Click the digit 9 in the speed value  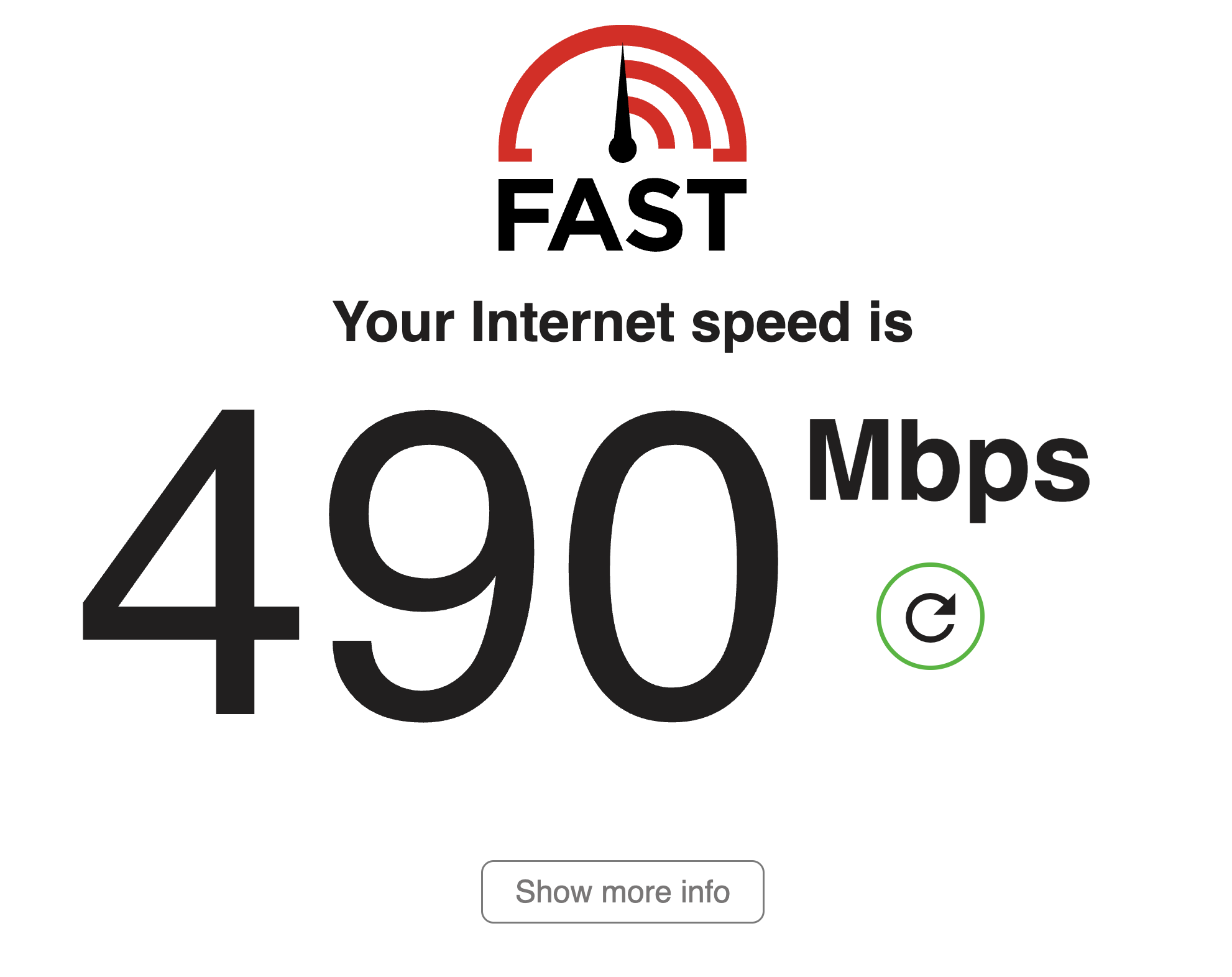pos(431,566)
